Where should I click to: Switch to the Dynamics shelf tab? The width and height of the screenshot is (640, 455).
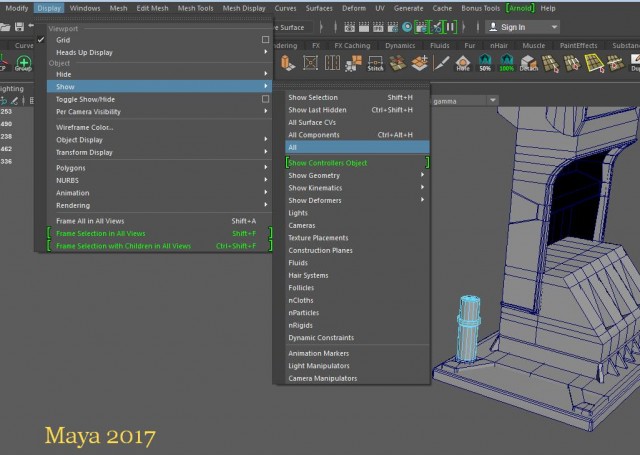(x=400, y=46)
